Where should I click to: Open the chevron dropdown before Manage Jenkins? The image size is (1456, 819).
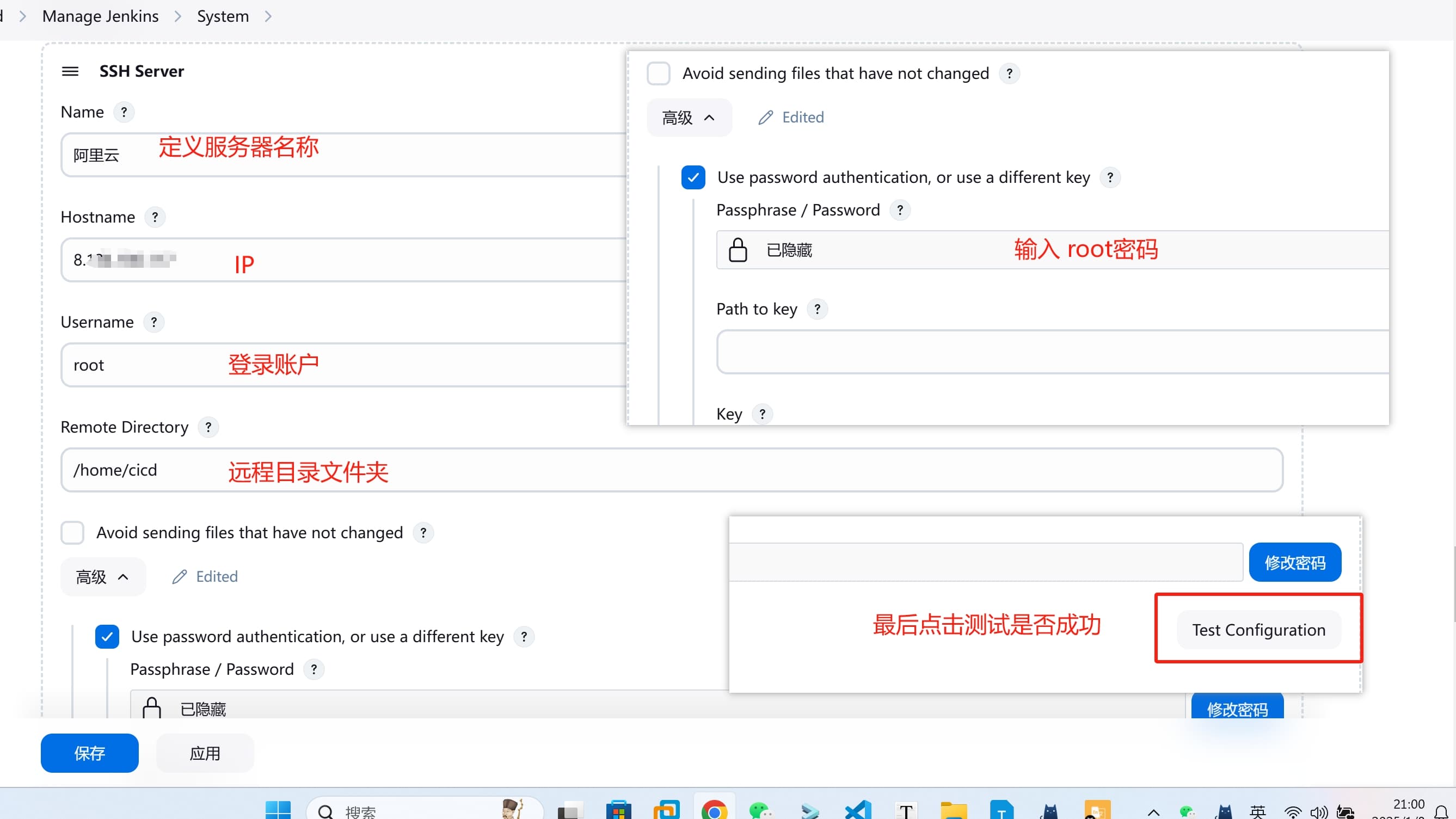[x=23, y=16]
